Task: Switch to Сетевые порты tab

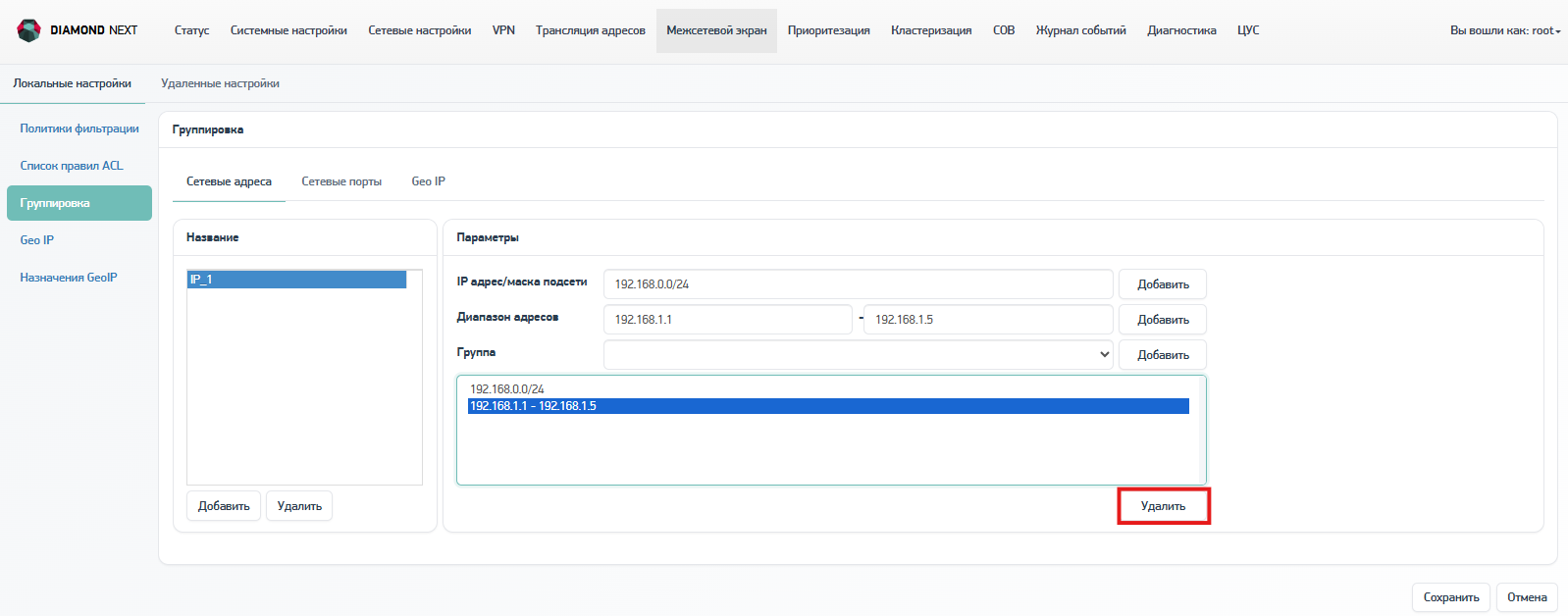Action: point(341,181)
